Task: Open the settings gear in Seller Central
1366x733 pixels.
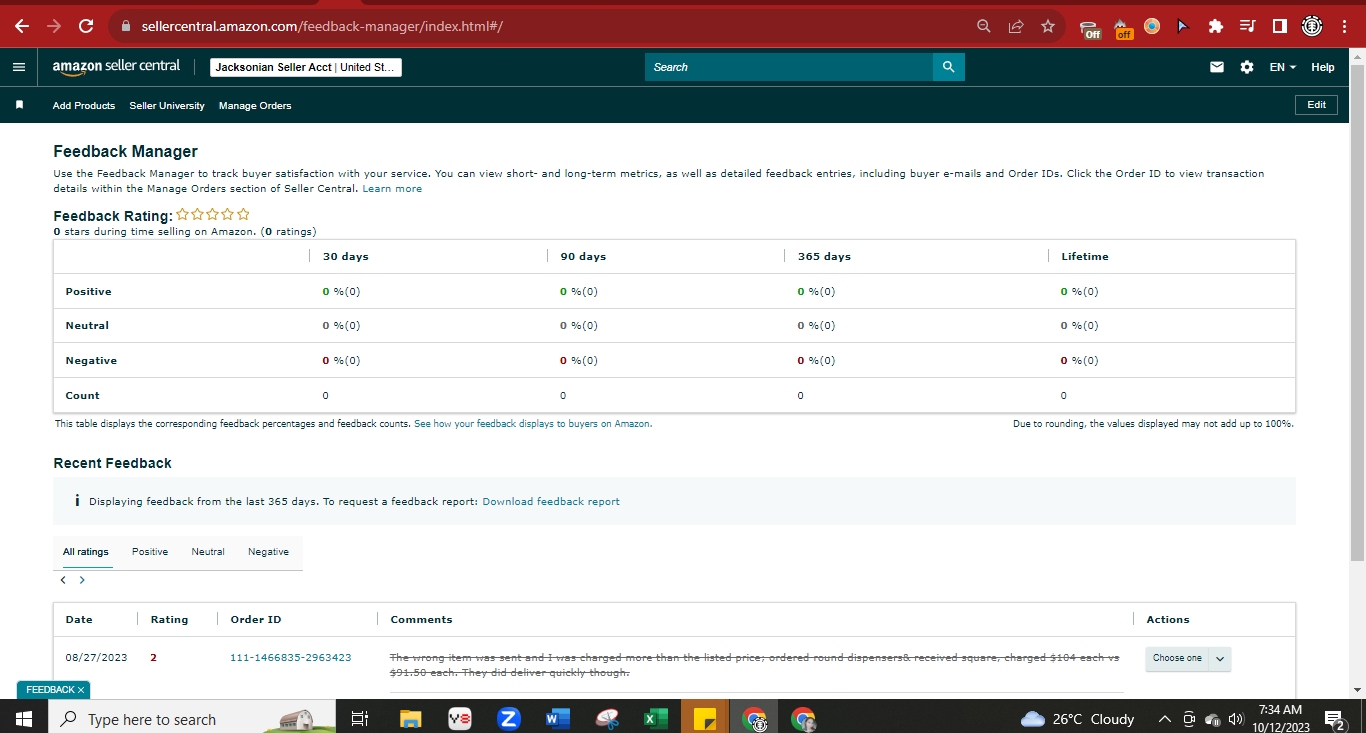Action: pos(1246,67)
